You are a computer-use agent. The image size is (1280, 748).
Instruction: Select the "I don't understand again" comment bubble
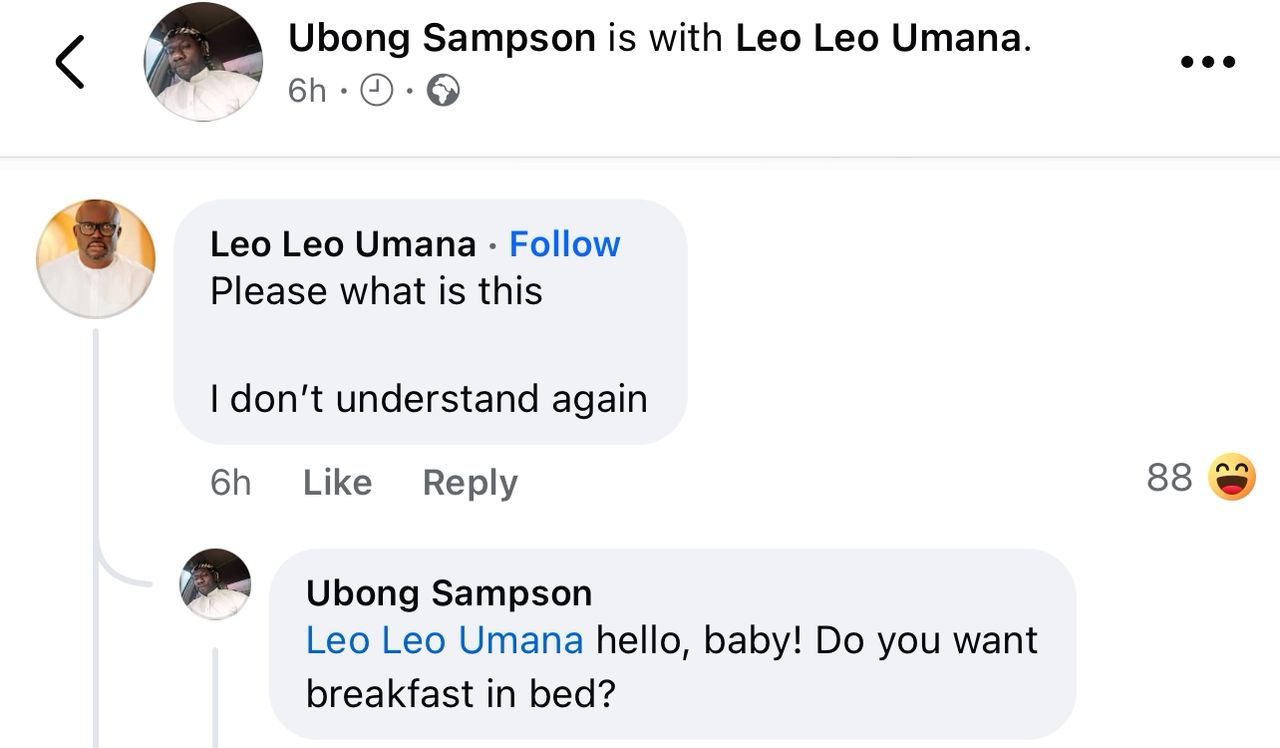click(429, 399)
